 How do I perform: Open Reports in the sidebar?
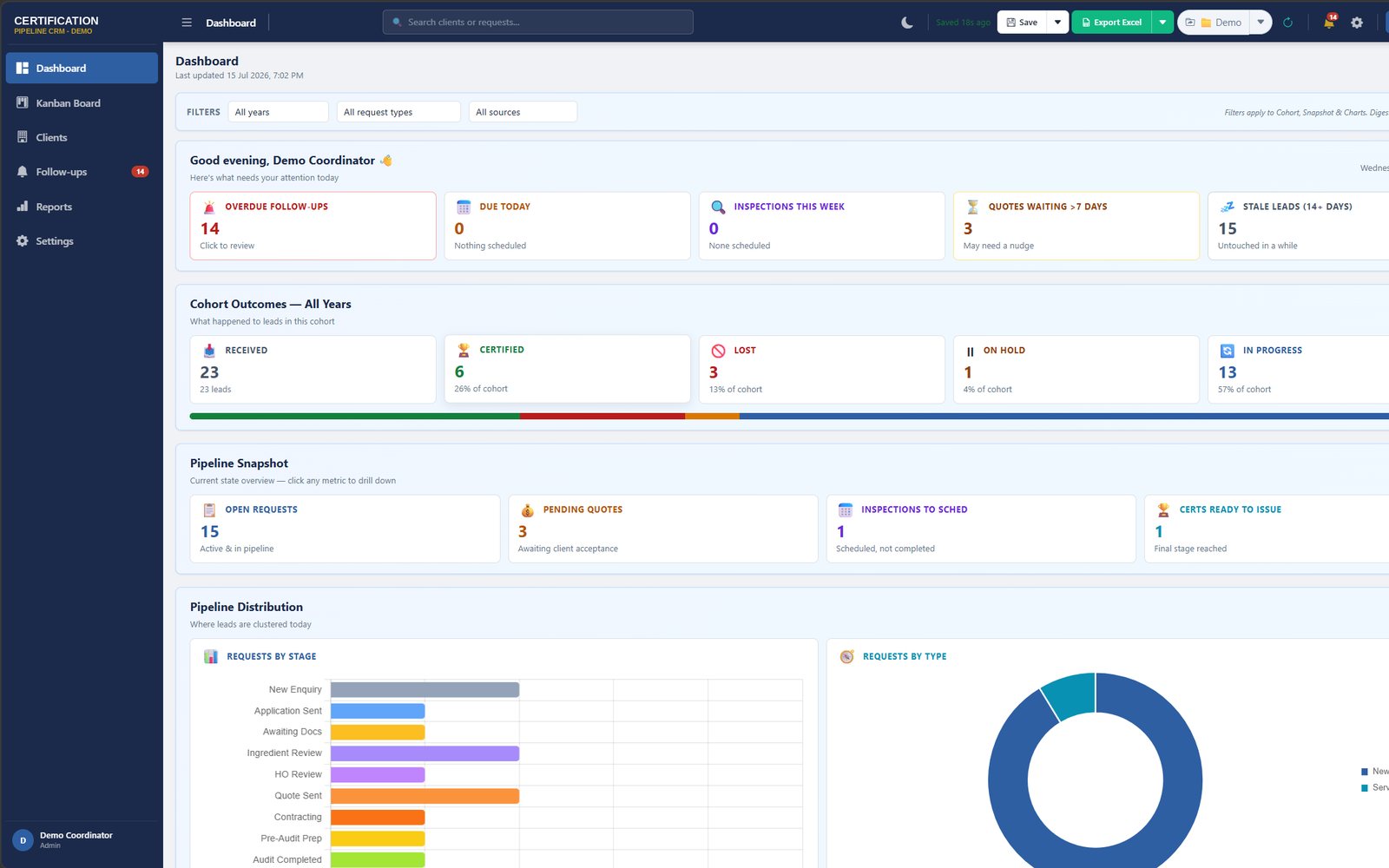[82, 207]
